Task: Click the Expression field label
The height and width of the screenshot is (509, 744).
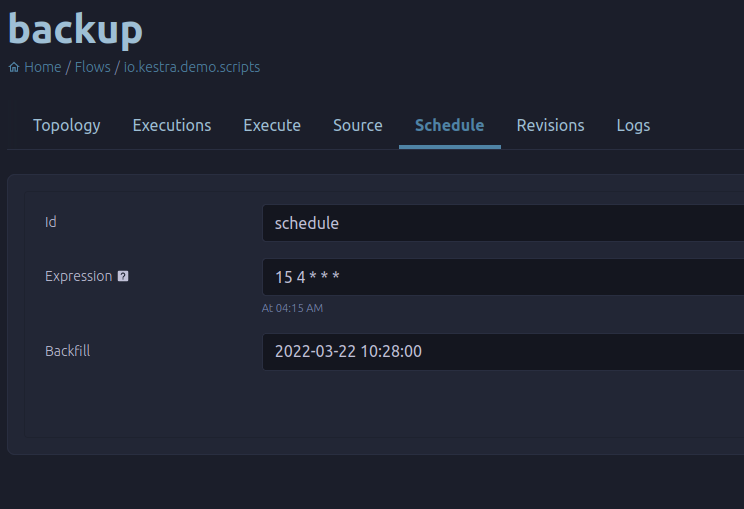Action: 78,276
